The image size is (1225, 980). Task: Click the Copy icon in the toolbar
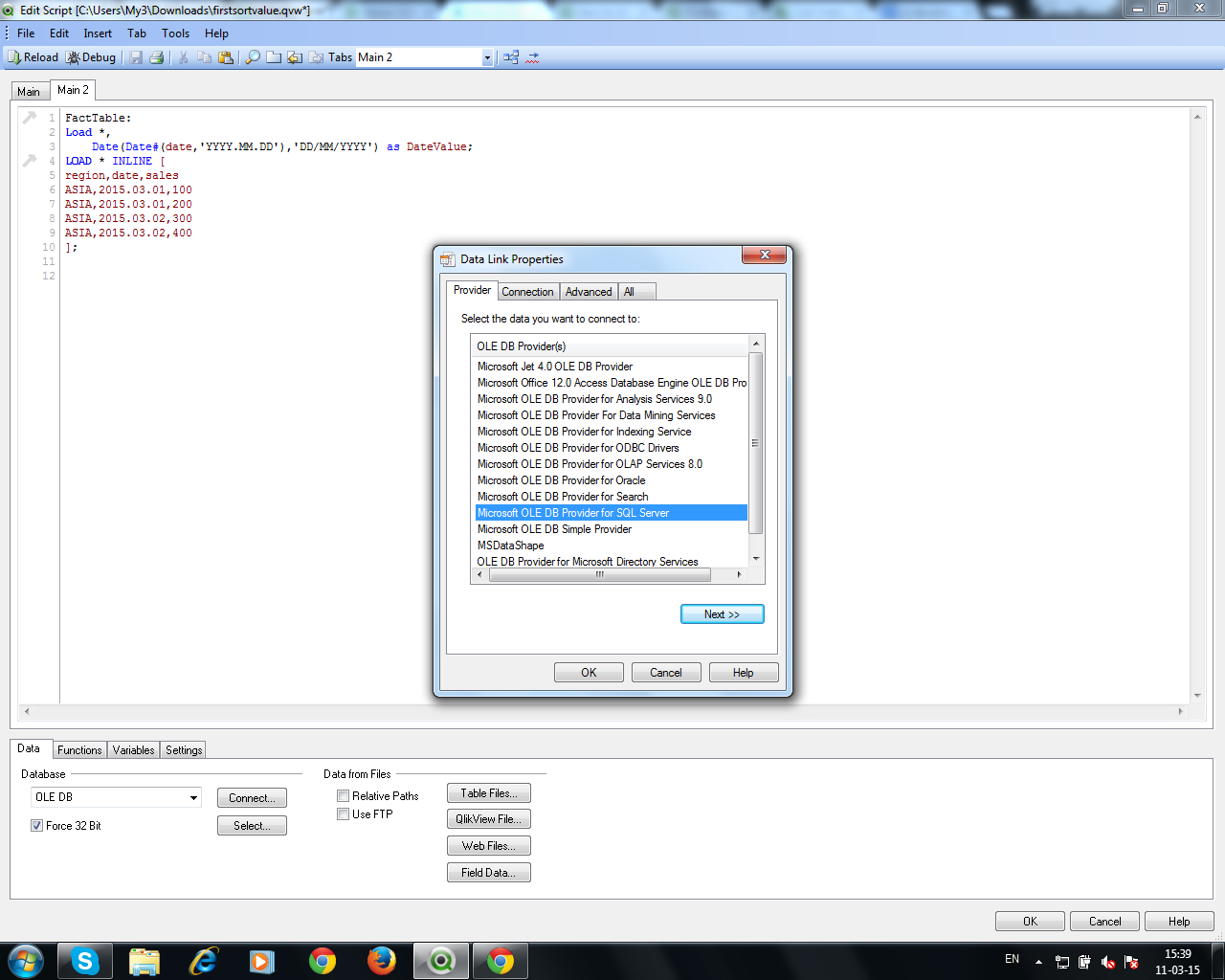tap(204, 57)
